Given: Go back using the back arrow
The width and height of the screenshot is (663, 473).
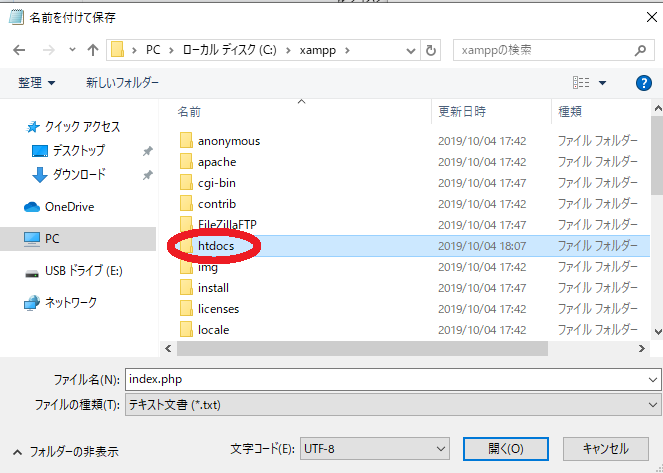Looking at the screenshot, I should [x=19, y=50].
